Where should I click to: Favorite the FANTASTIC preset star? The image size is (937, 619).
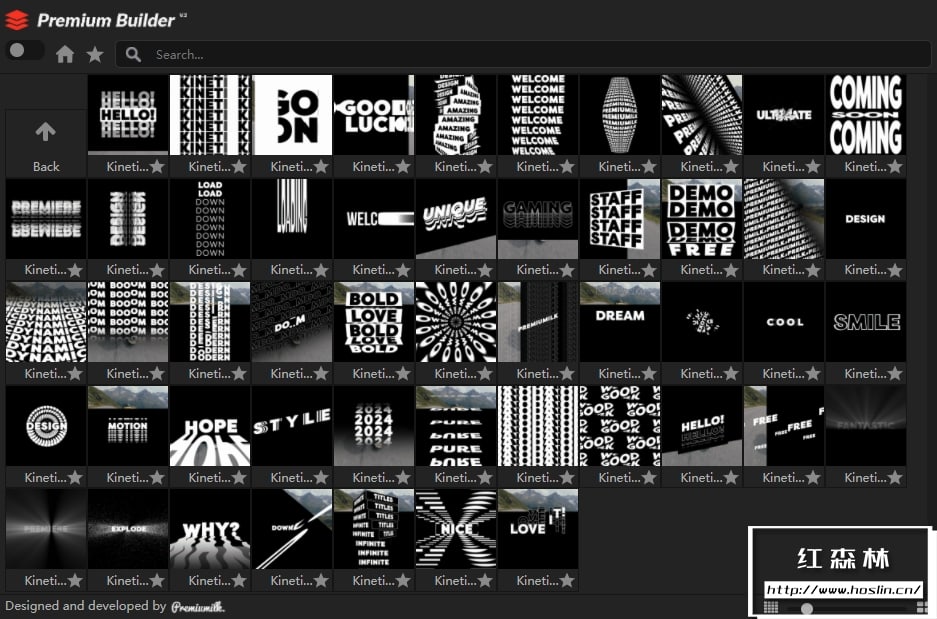point(895,477)
